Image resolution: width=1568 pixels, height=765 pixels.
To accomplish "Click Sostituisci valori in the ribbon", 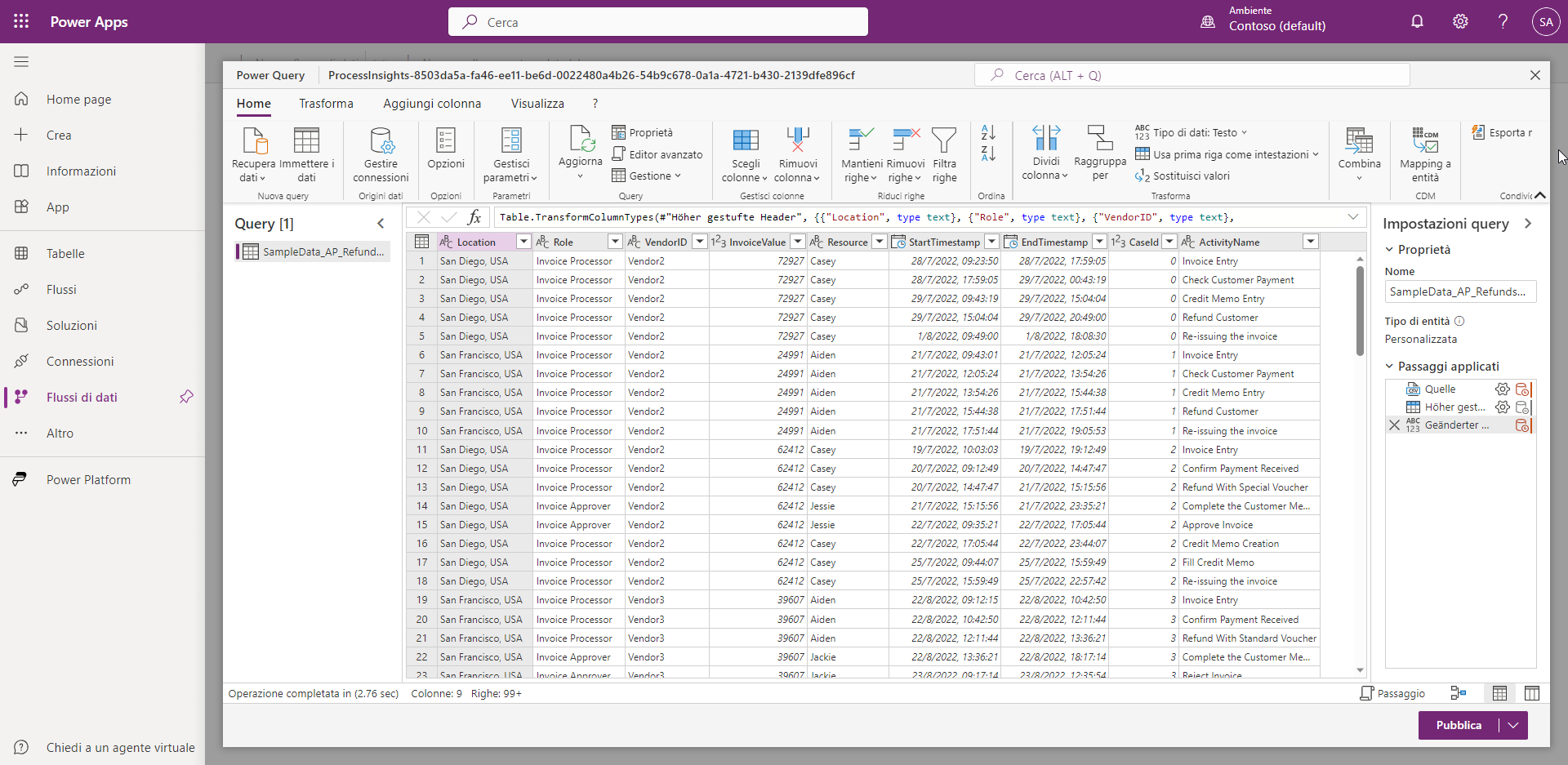I will point(1183,176).
